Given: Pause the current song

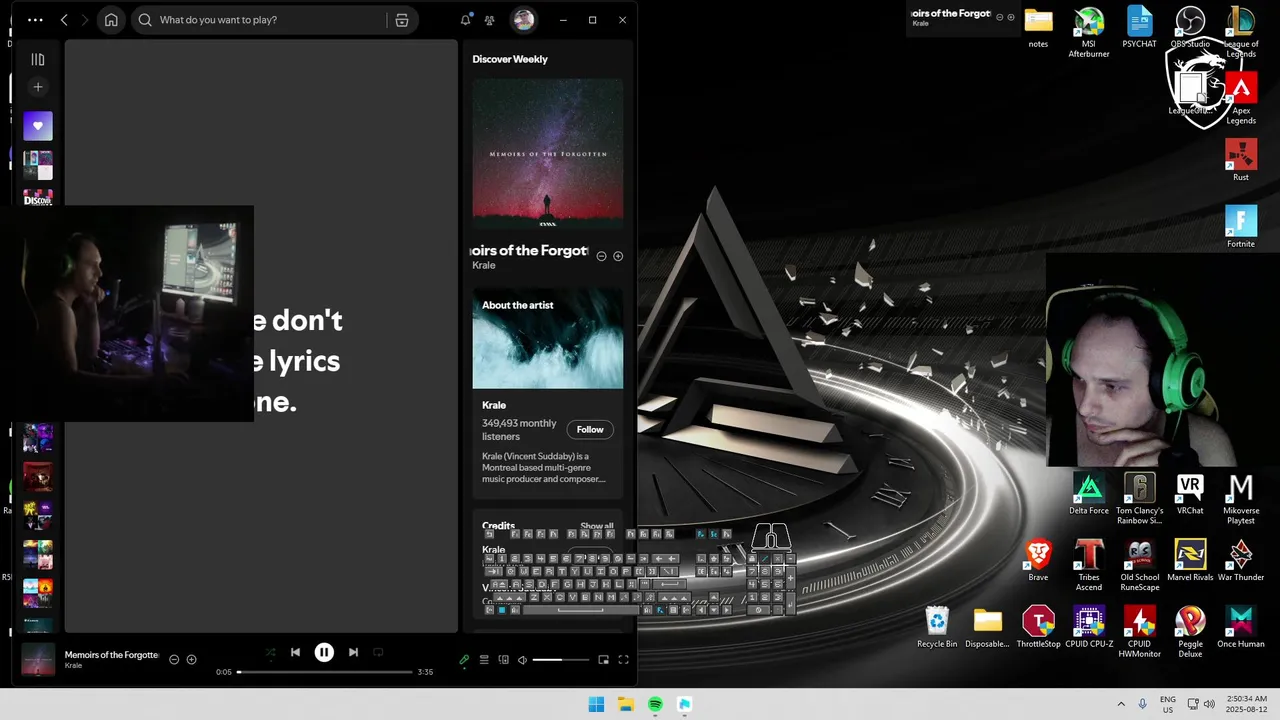Looking at the screenshot, I should 324,652.
